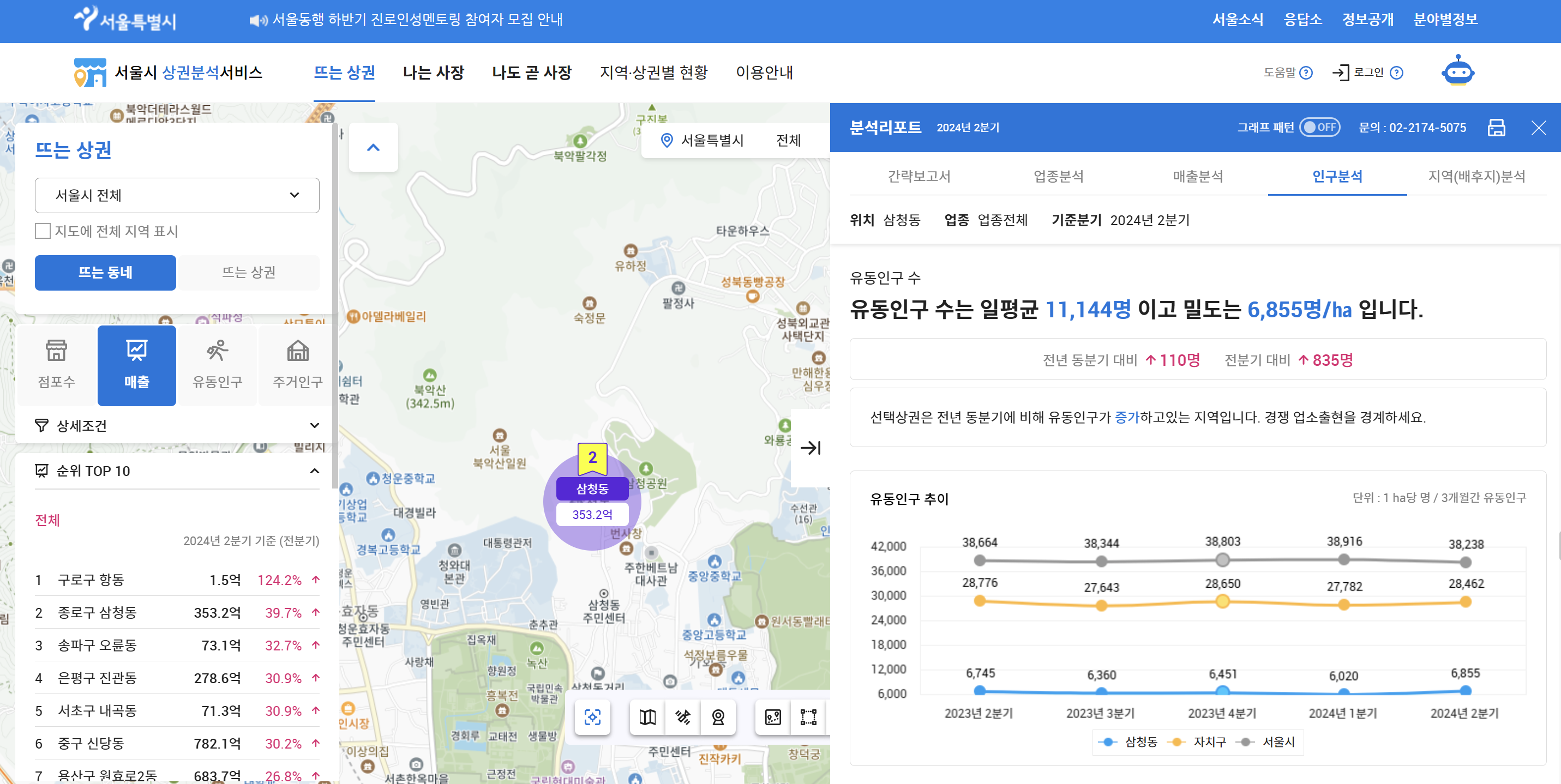Switch to the standard map view icon
The image size is (1561, 784).
647,717
